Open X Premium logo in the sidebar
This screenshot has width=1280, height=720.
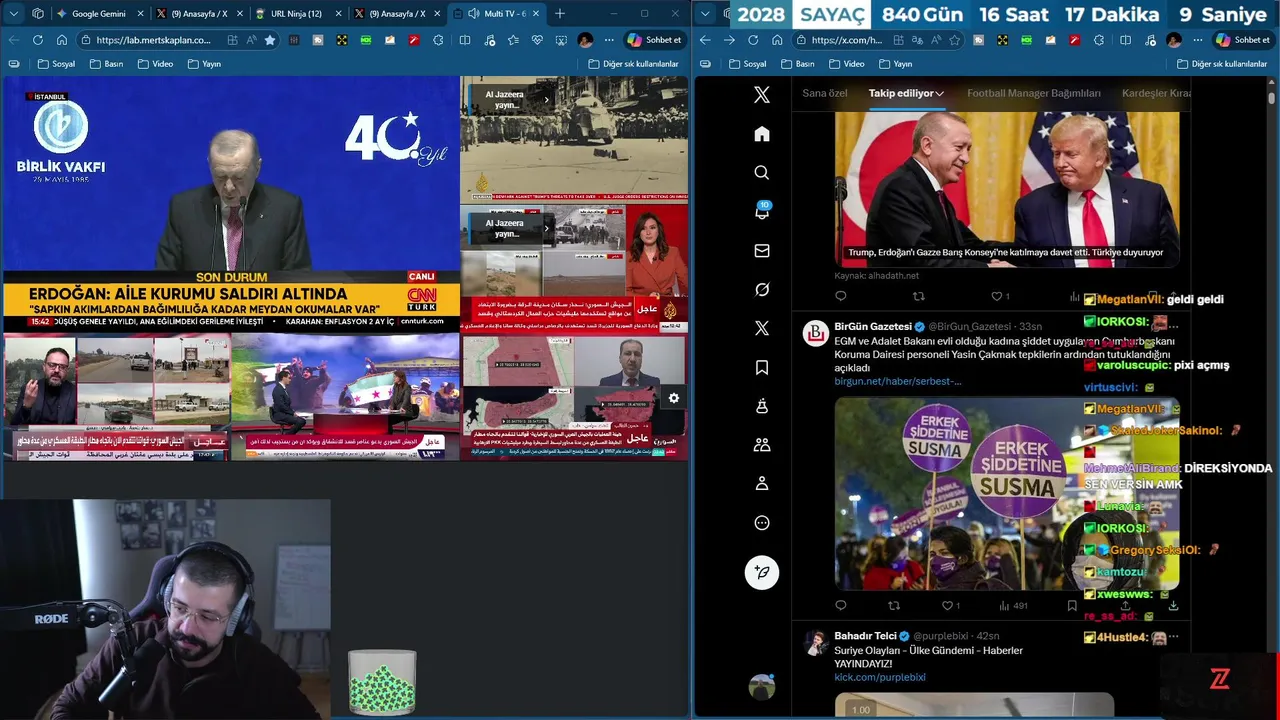pyautogui.click(x=762, y=328)
